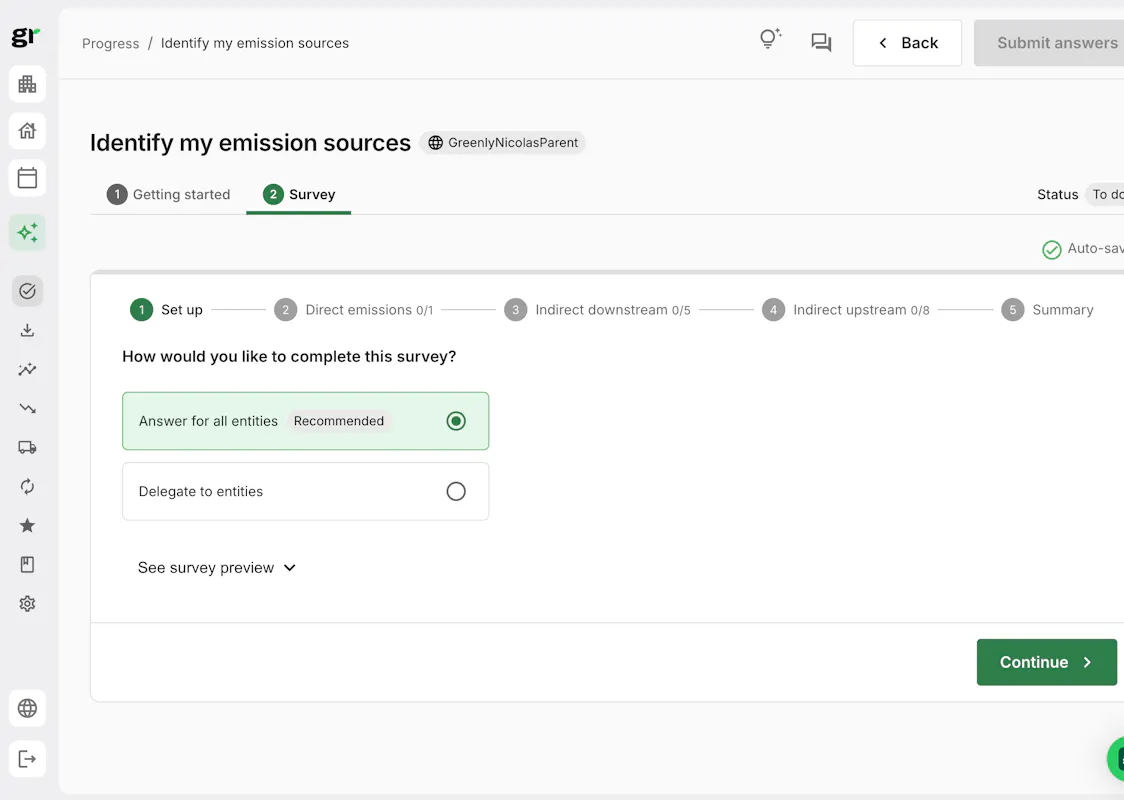Viewport: 1124px width, 800px height.
Task: Click the logout arrow icon at sidebar bottom
Action: [x=27, y=758]
